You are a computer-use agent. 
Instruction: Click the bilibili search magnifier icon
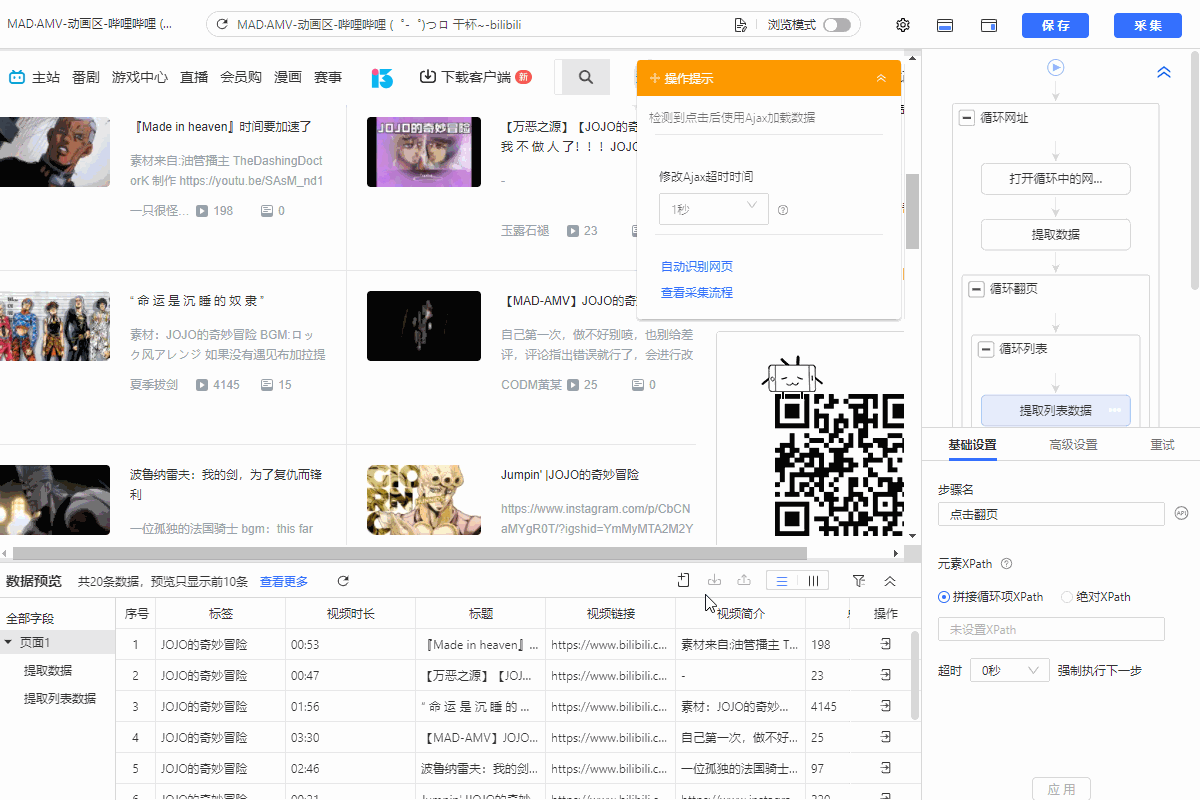coord(586,77)
